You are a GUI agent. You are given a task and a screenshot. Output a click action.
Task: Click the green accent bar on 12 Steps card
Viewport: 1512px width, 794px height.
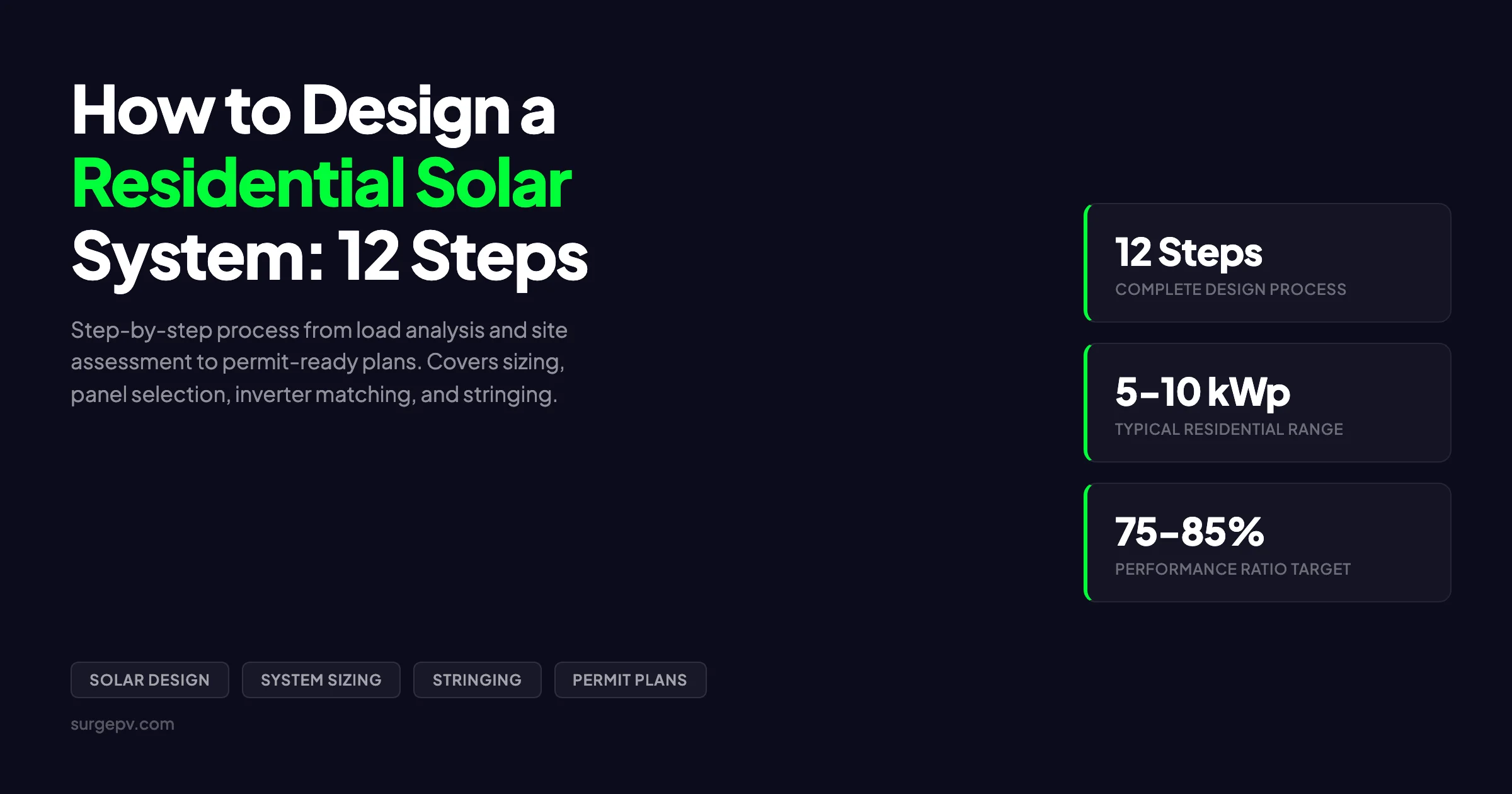1086,263
